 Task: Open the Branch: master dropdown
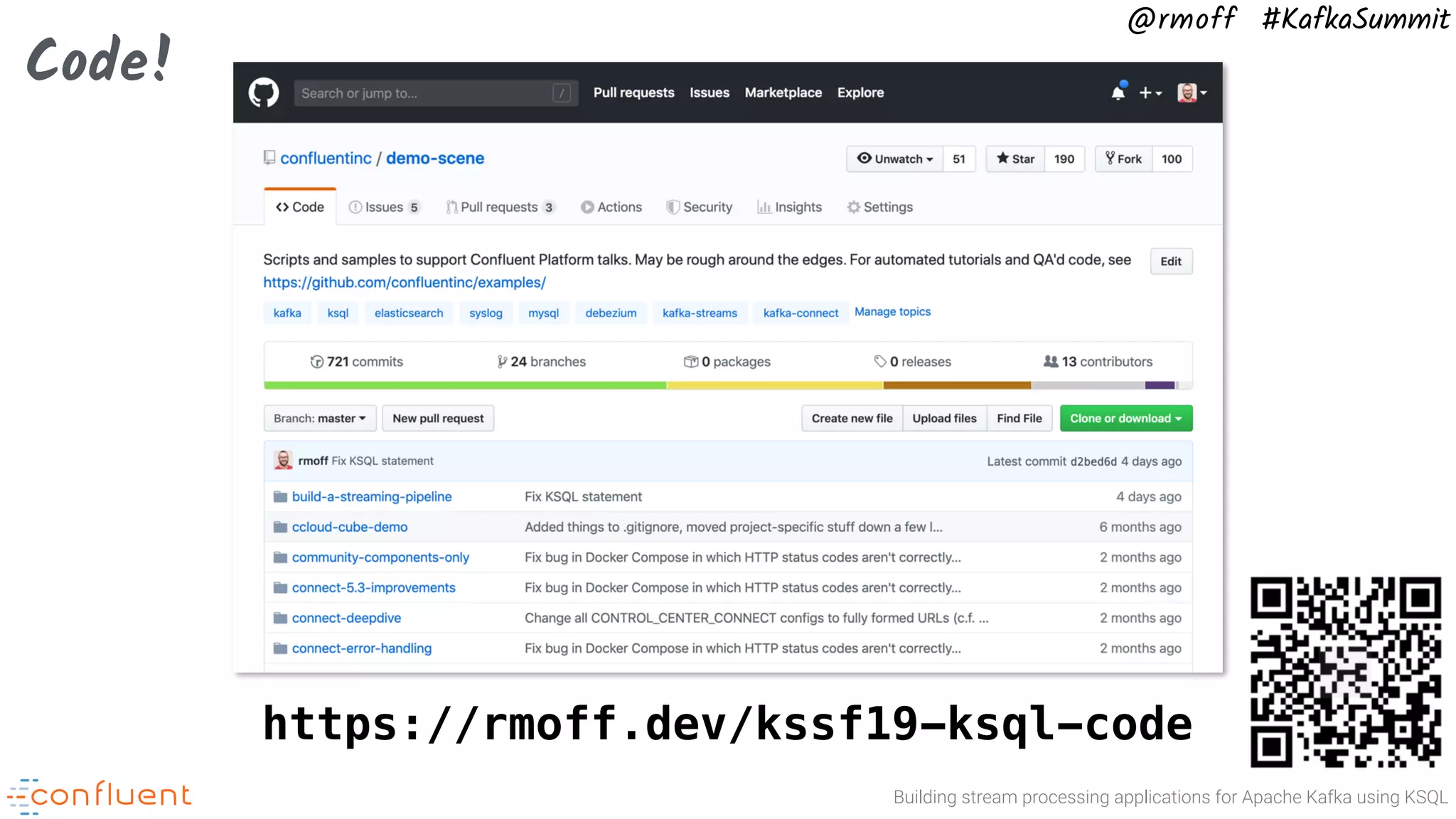[320, 418]
